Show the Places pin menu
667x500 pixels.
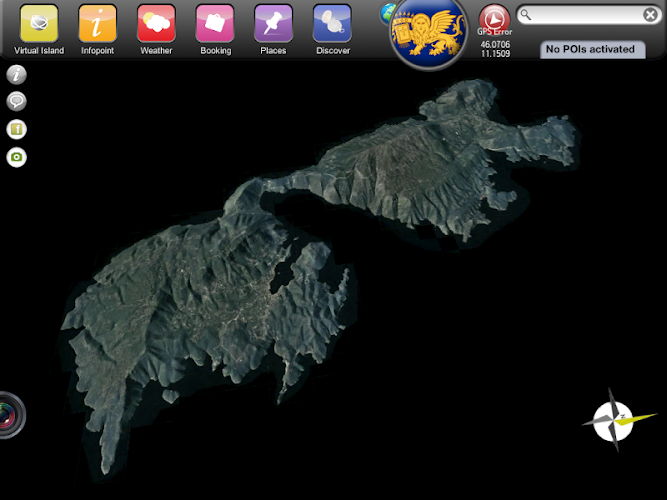[x=273, y=23]
